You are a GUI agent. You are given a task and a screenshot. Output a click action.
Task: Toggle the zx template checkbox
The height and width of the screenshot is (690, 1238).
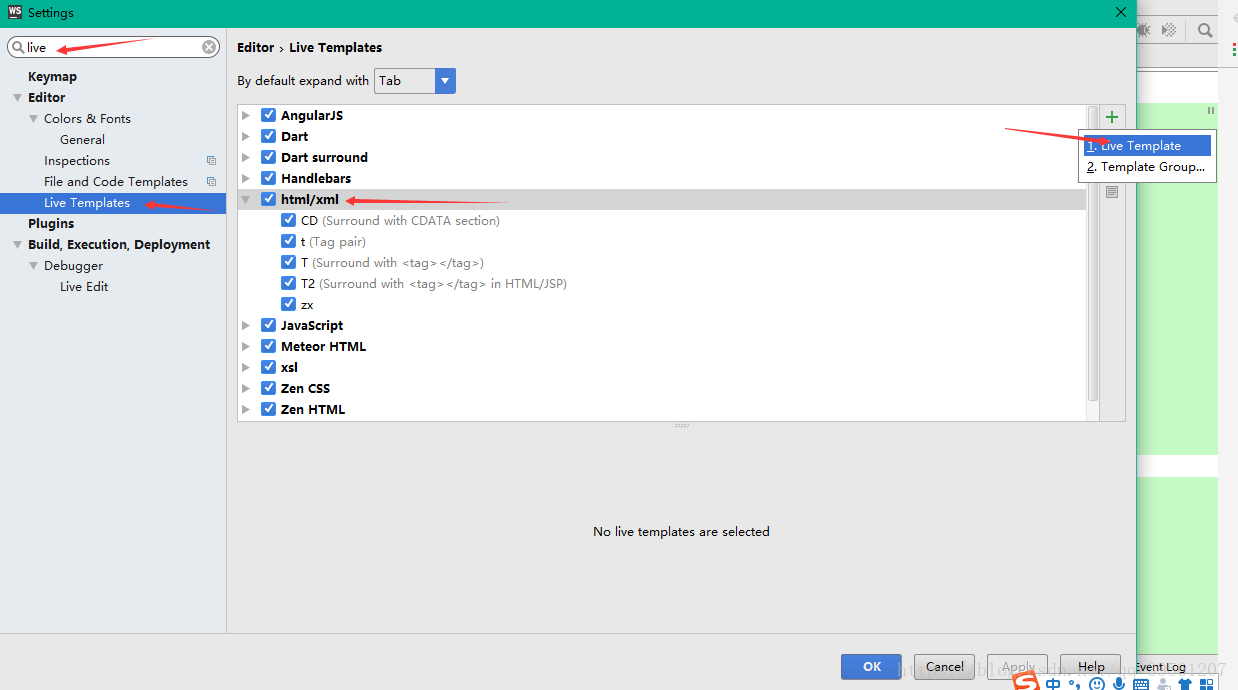pyautogui.click(x=288, y=304)
